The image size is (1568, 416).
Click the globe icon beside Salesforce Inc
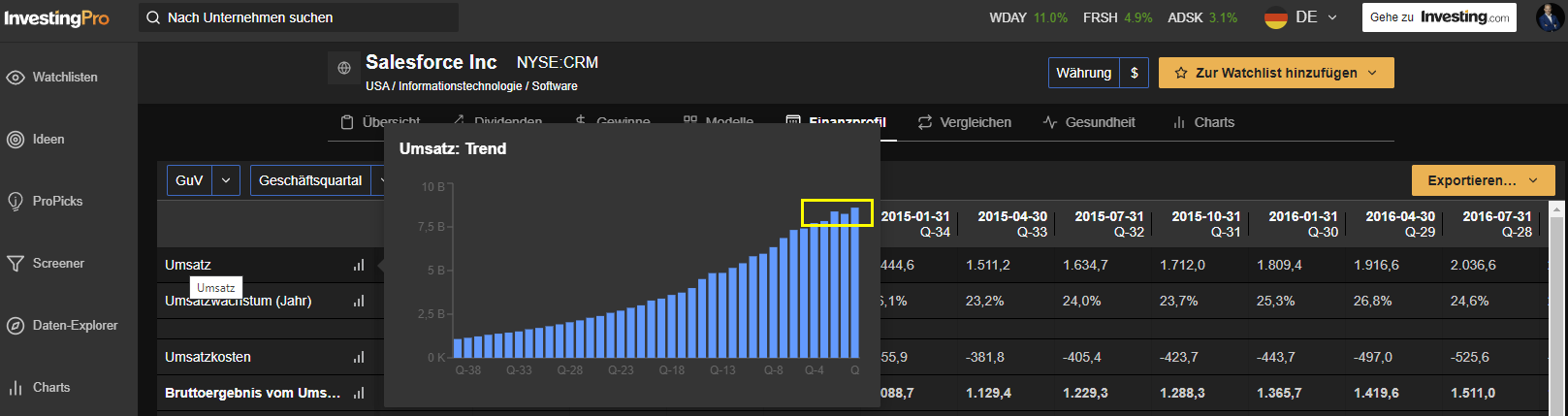[x=344, y=68]
